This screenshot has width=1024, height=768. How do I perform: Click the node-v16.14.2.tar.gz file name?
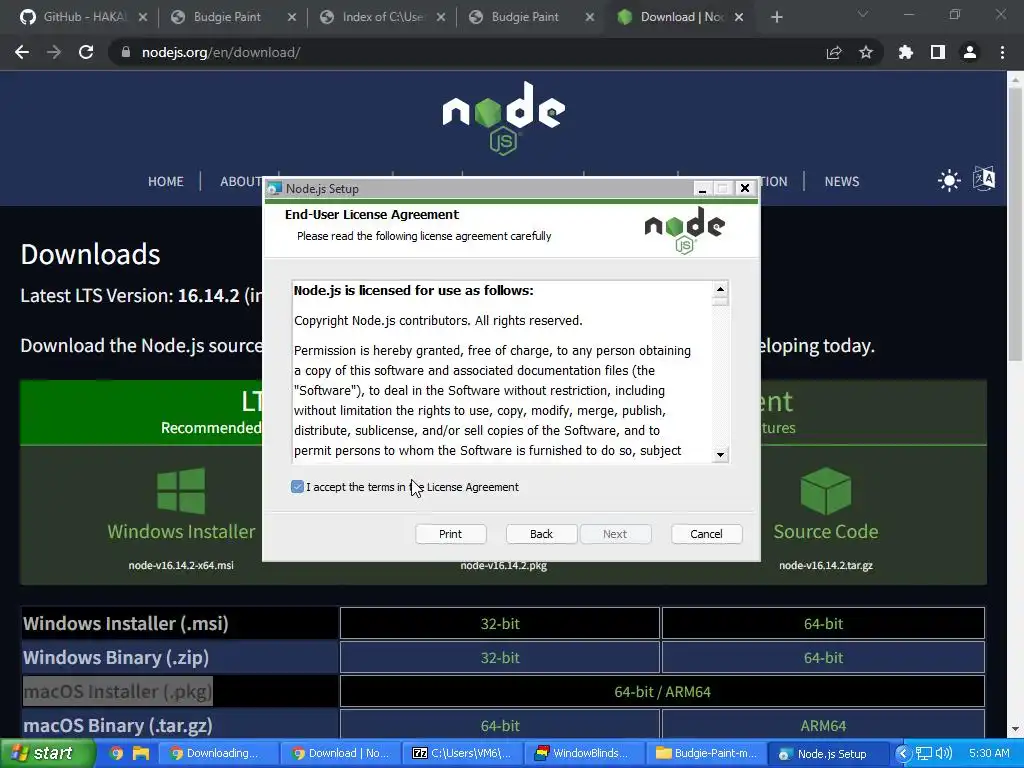pos(825,565)
